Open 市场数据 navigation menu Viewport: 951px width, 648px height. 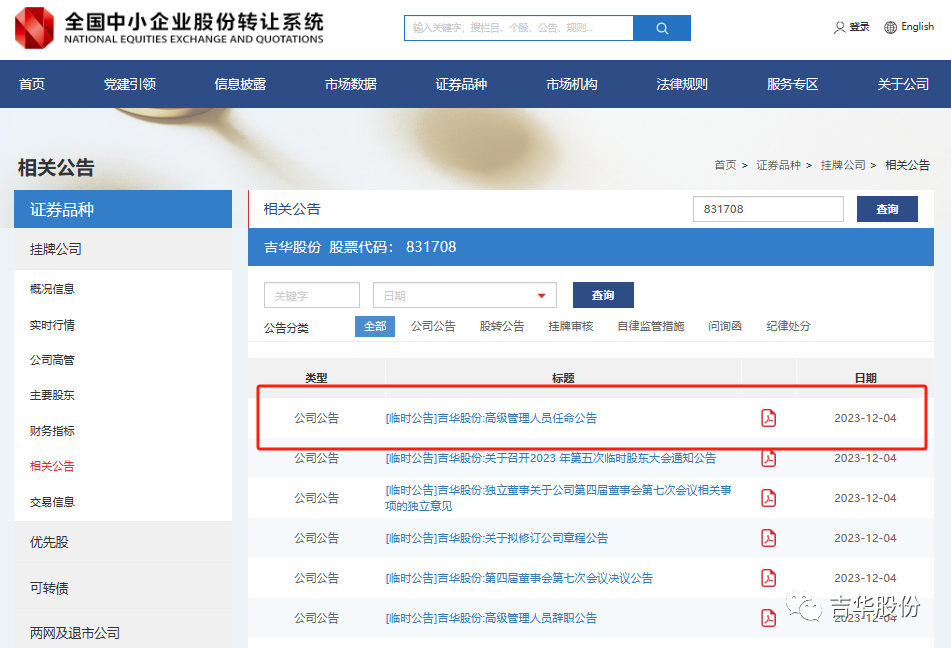pos(351,84)
